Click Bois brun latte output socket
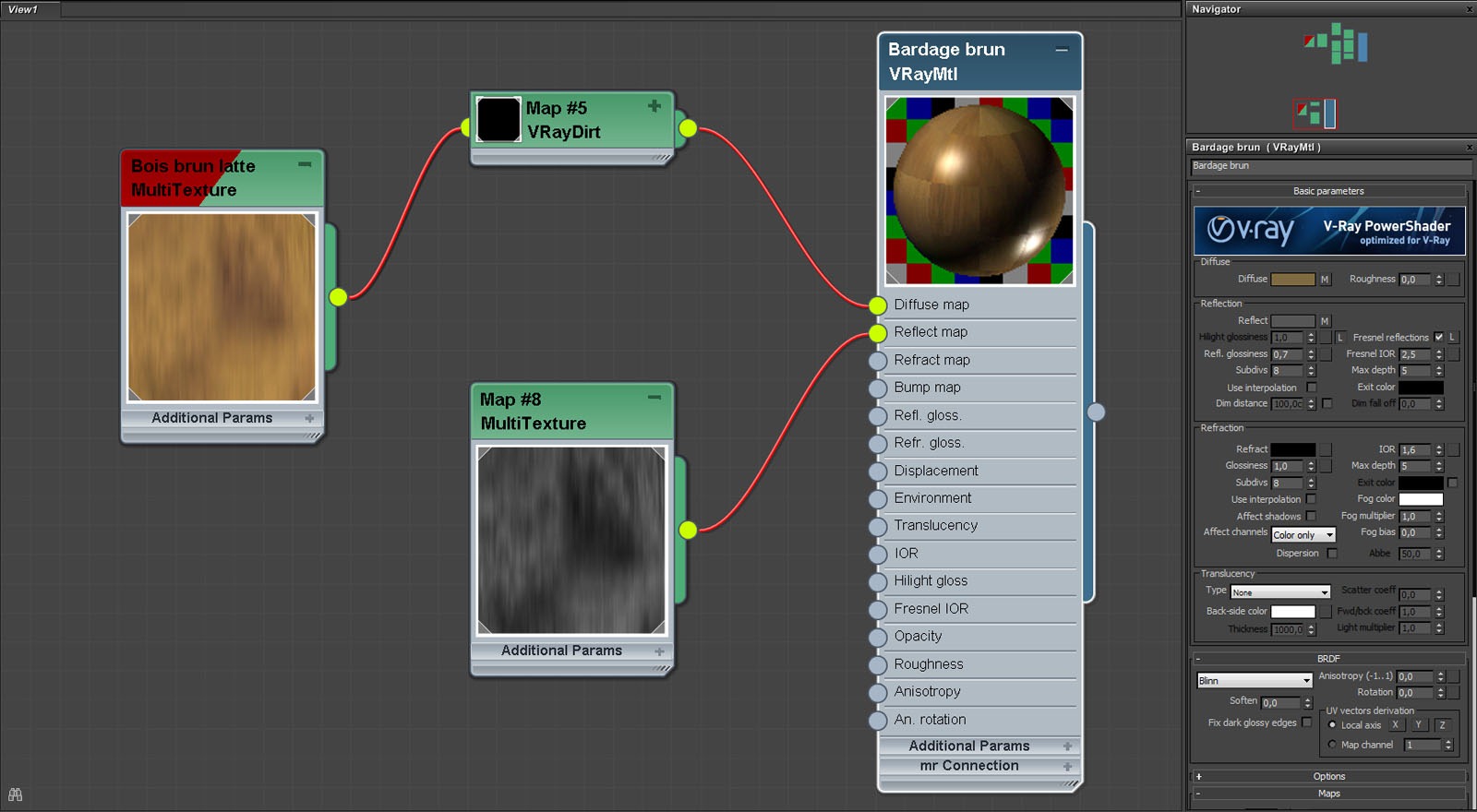This screenshot has width=1477, height=812. point(339,296)
